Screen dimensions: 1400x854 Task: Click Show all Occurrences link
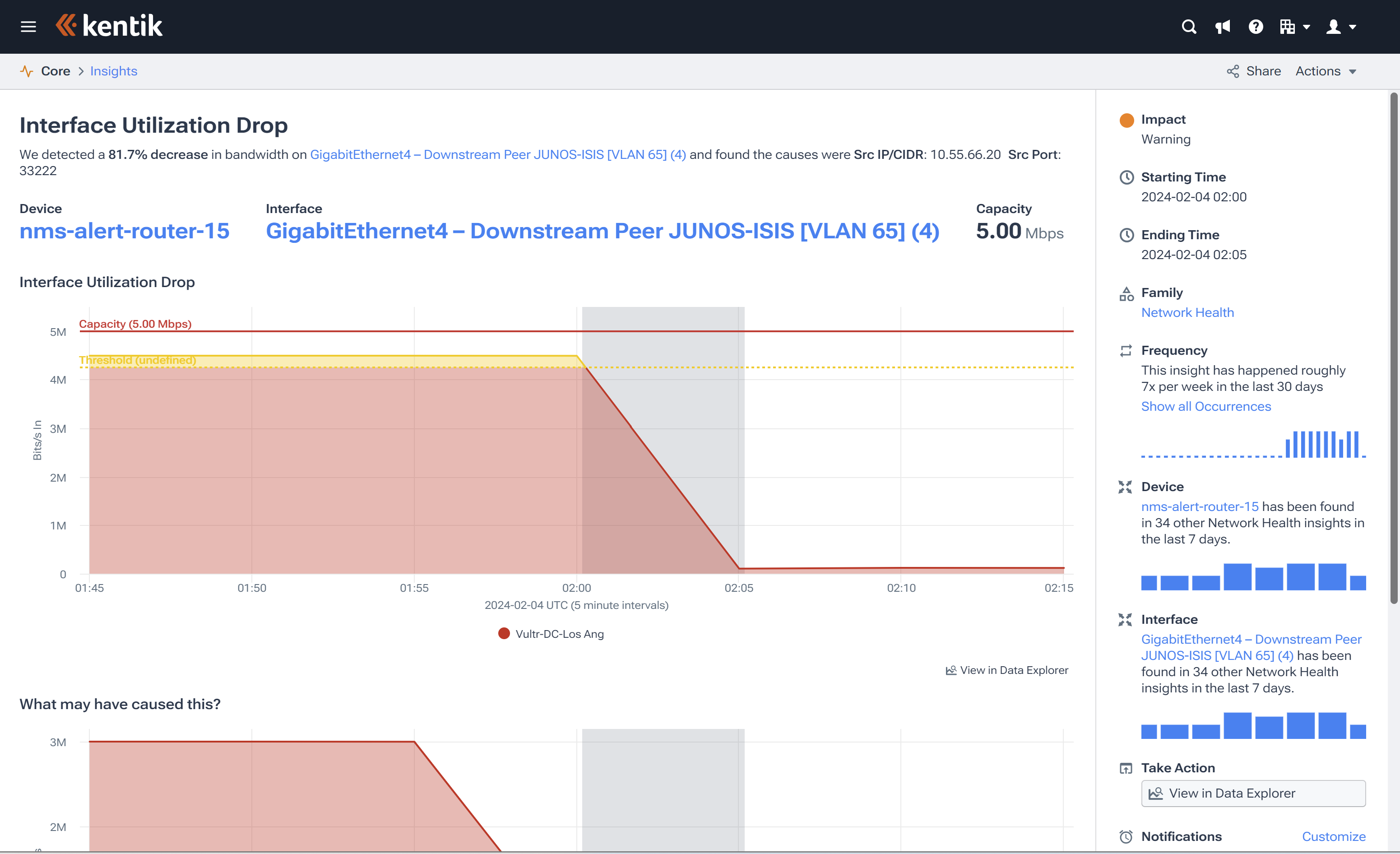(1205, 406)
